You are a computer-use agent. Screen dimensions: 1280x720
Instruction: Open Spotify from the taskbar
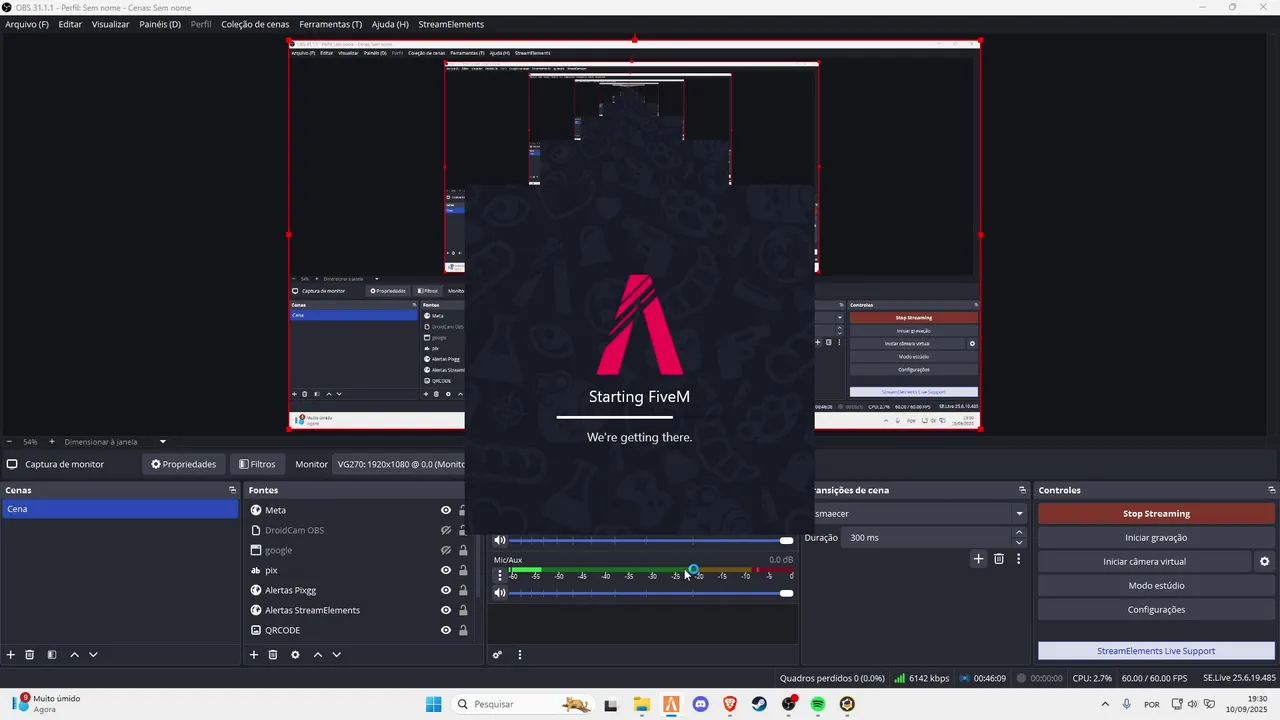[x=818, y=704]
